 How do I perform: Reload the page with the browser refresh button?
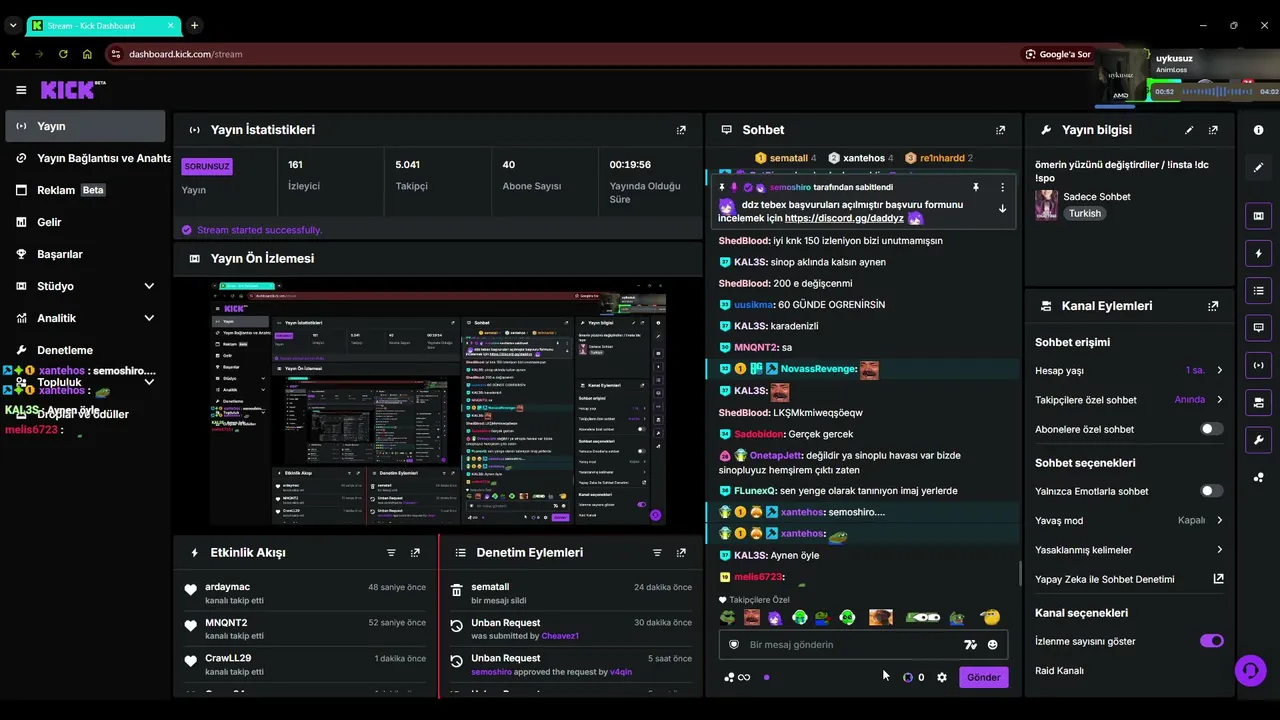(63, 54)
